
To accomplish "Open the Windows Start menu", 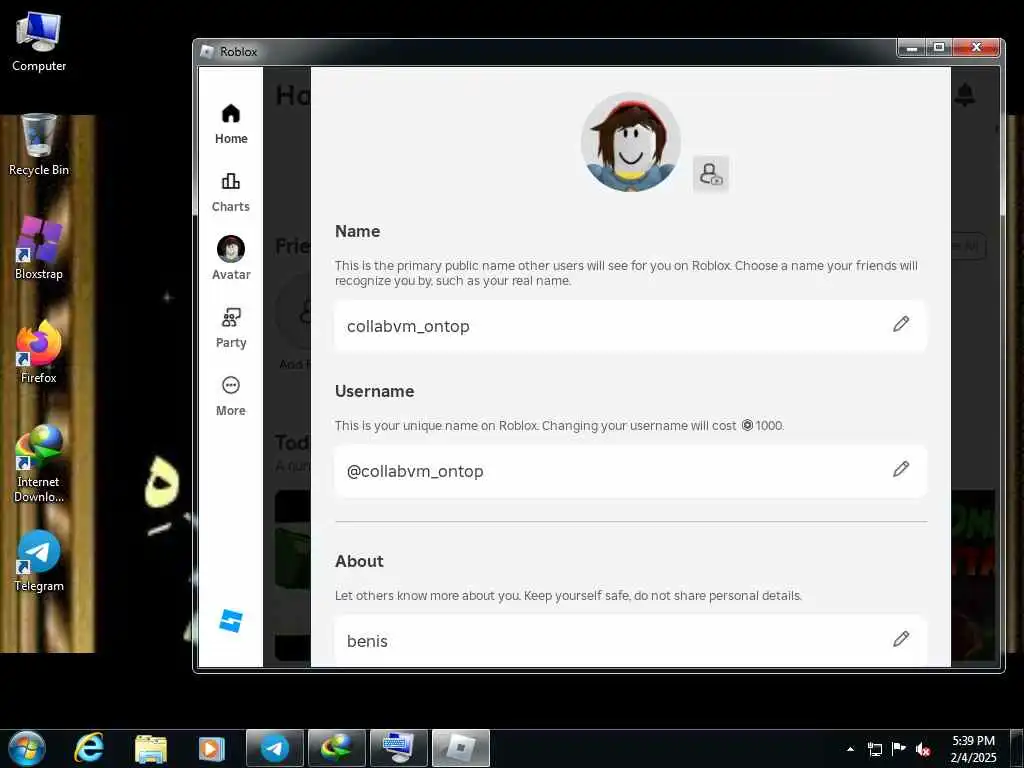I will (26, 748).
